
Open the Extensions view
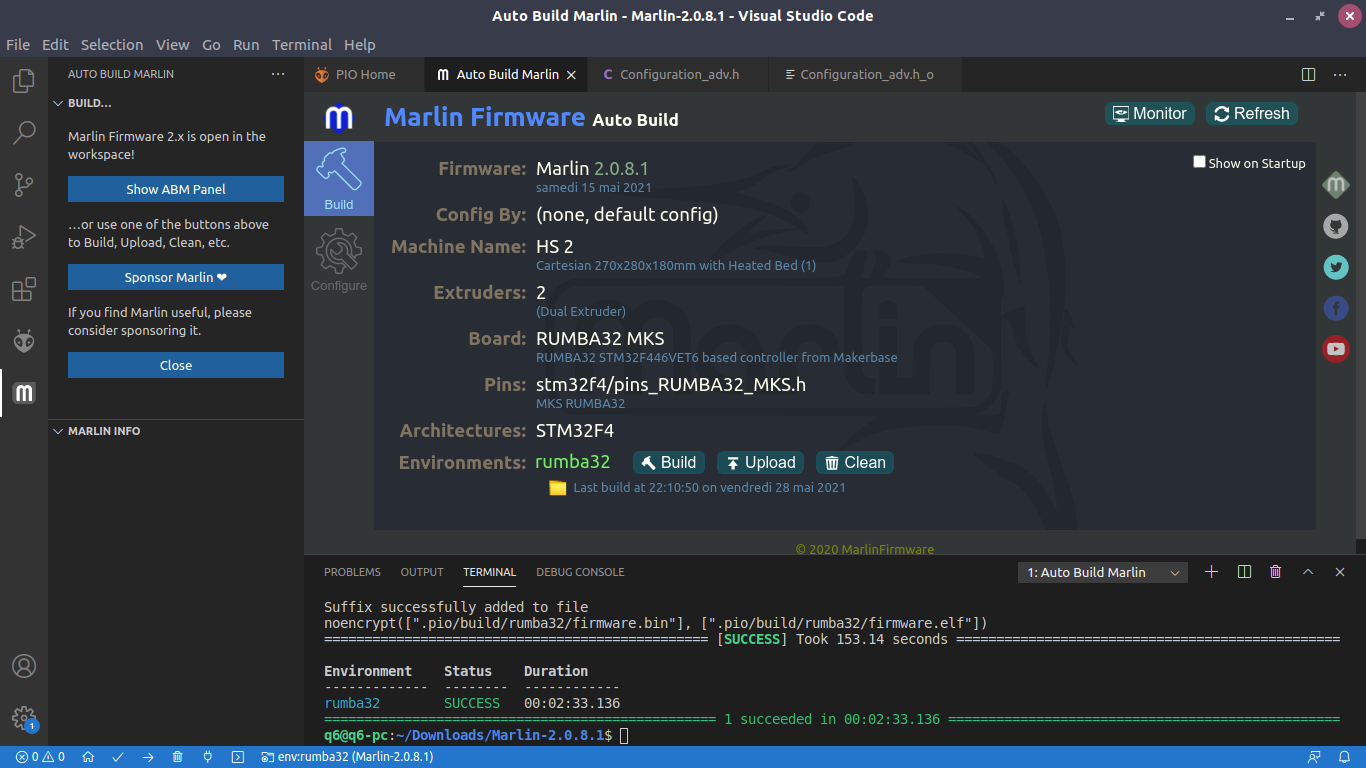click(24, 290)
